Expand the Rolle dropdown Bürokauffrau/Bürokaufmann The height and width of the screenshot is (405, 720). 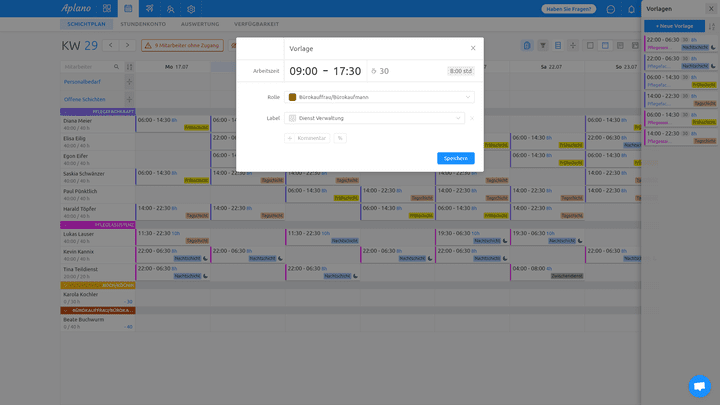tap(380, 97)
